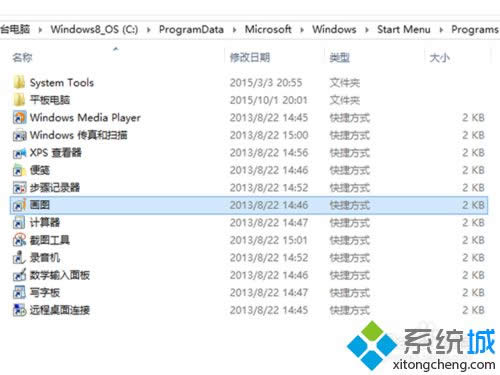The width and height of the screenshot is (500, 375).
Task: Click the 远程桌面连接 file name
Action: pyautogui.click(x=60, y=310)
